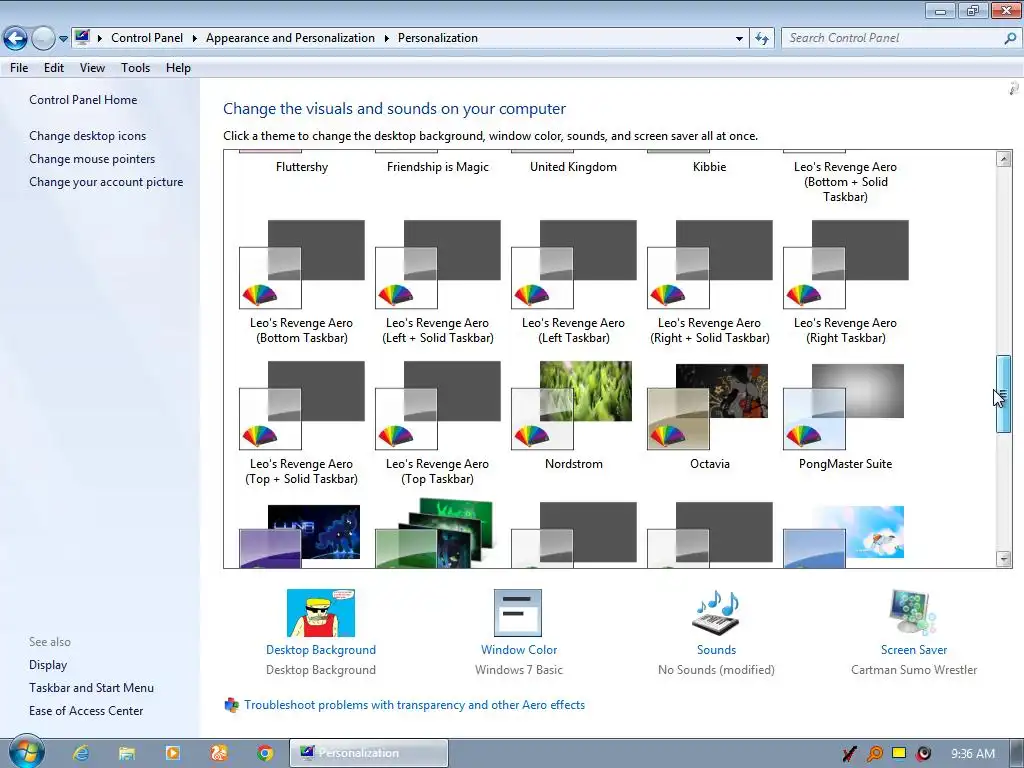Image resolution: width=1024 pixels, height=768 pixels.
Task: Open Window Color settings icon
Action: [x=518, y=613]
